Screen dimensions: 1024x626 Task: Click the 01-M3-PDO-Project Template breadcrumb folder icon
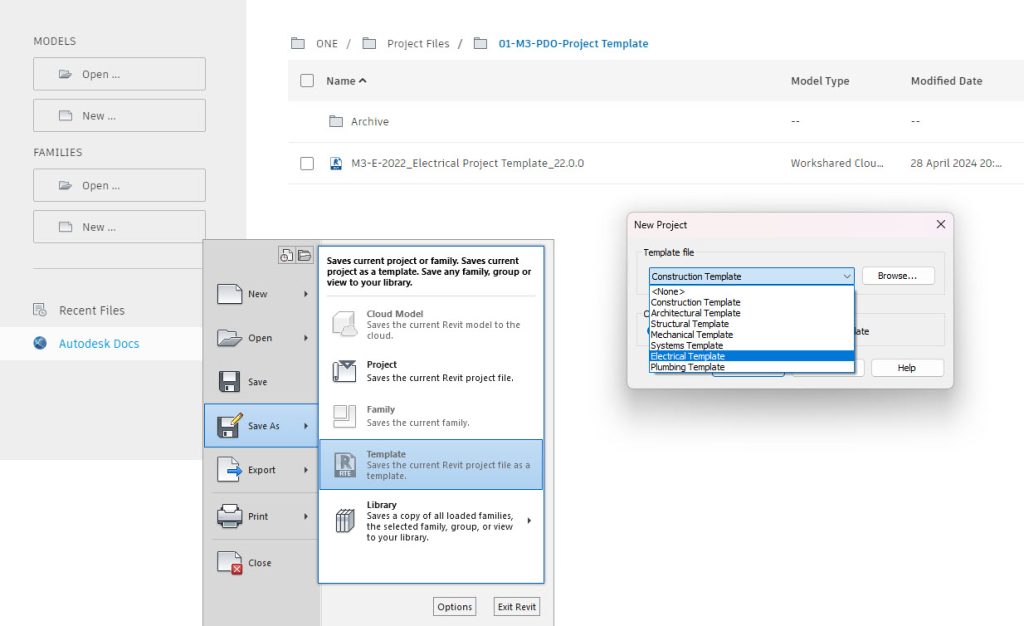[480, 43]
